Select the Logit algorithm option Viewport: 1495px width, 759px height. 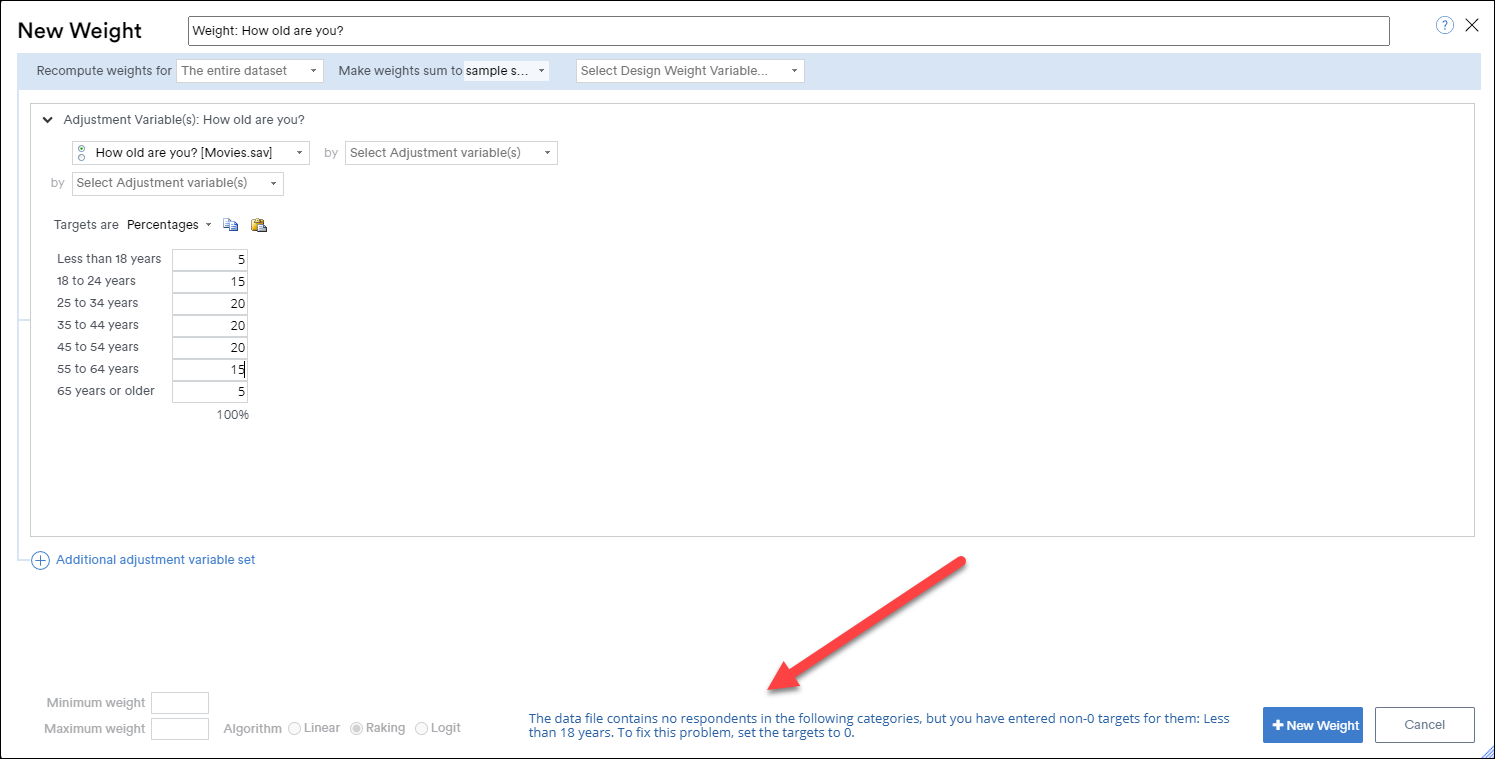click(x=421, y=728)
